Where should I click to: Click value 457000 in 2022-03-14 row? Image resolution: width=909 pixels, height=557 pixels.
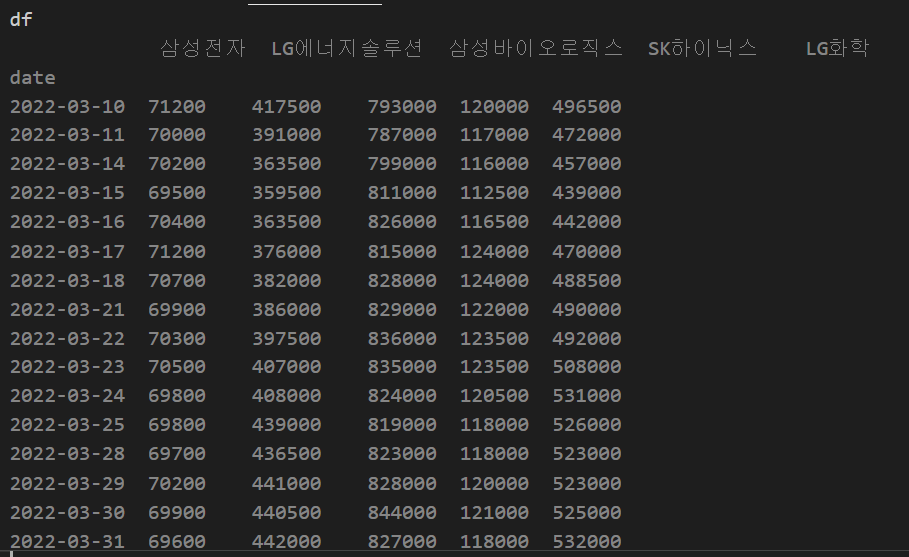coord(587,164)
